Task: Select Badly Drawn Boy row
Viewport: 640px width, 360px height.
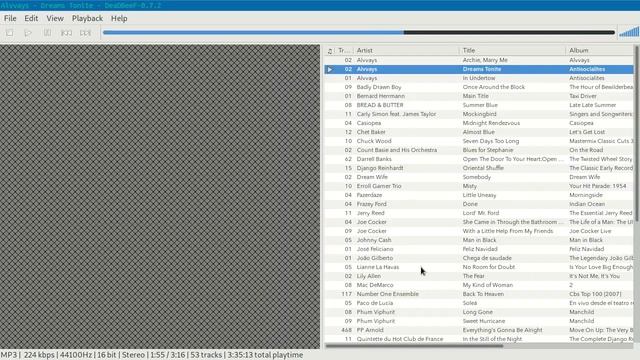Action: [x=479, y=87]
